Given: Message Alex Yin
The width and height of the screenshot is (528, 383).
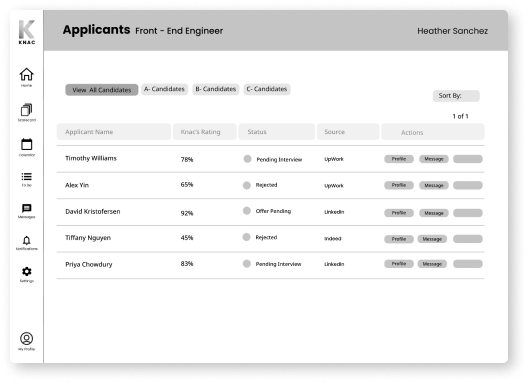Looking at the screenshot, I should tap(434, 185).
